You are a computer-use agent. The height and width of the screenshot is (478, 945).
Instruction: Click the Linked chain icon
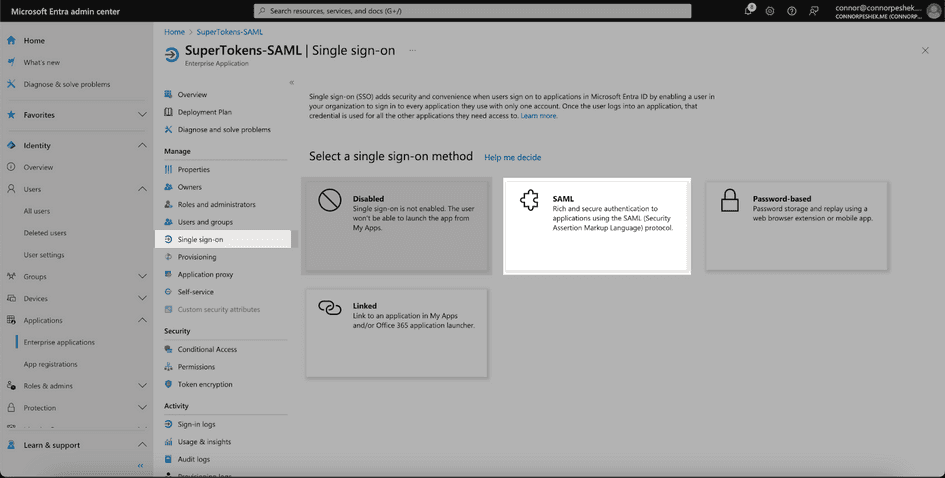pos(330,308)
